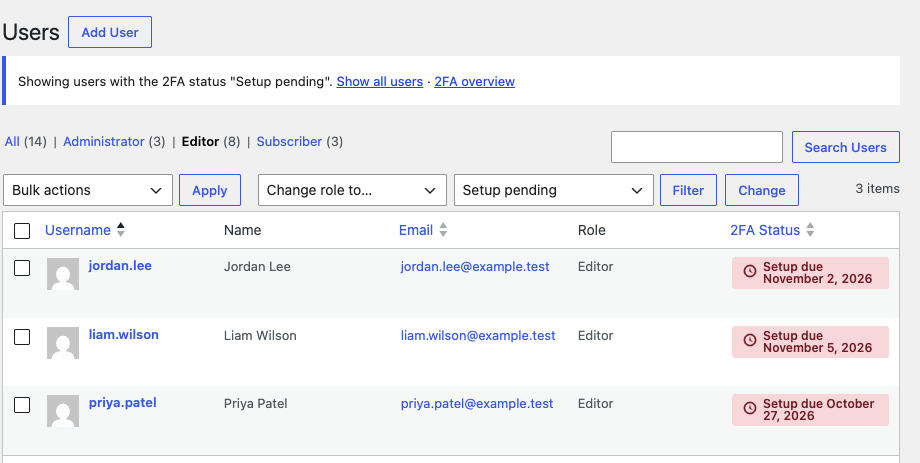Click priya.patel's avatar image
Screen dimensions: 920x463
coord(63,411)
